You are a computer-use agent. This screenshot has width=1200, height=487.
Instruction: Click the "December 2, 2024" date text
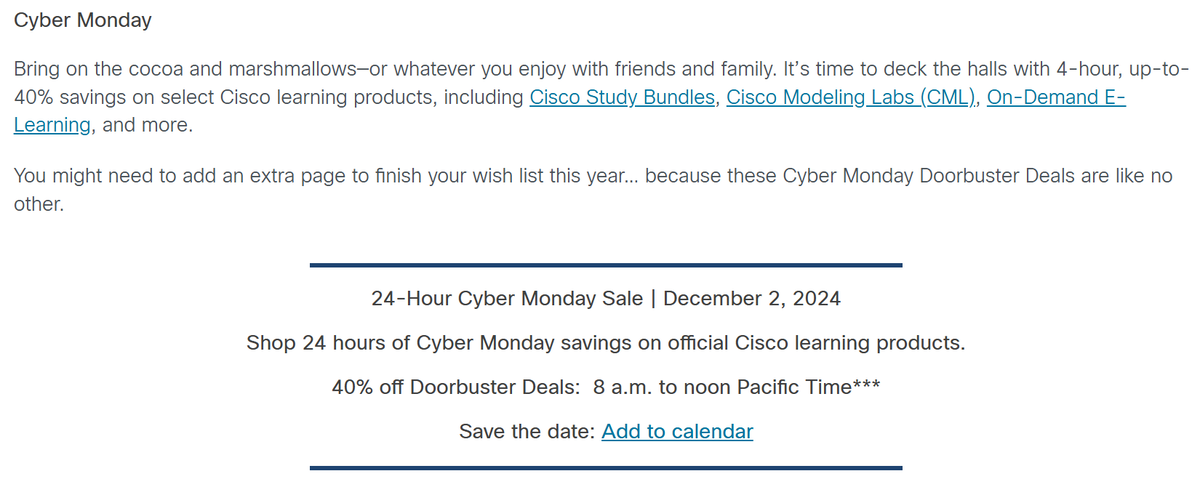pyautogui.click(x=752, y=298)
